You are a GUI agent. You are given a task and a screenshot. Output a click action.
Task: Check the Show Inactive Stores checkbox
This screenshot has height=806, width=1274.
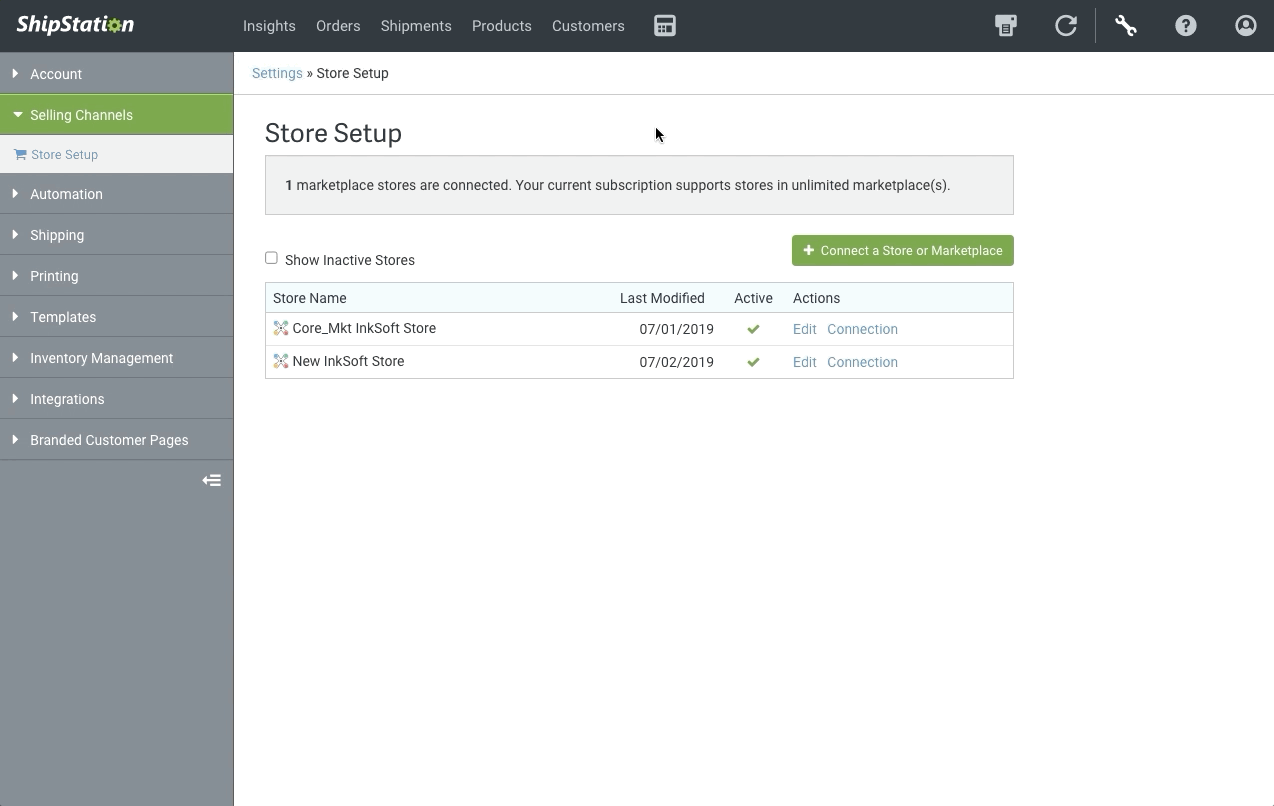point(271,257)
